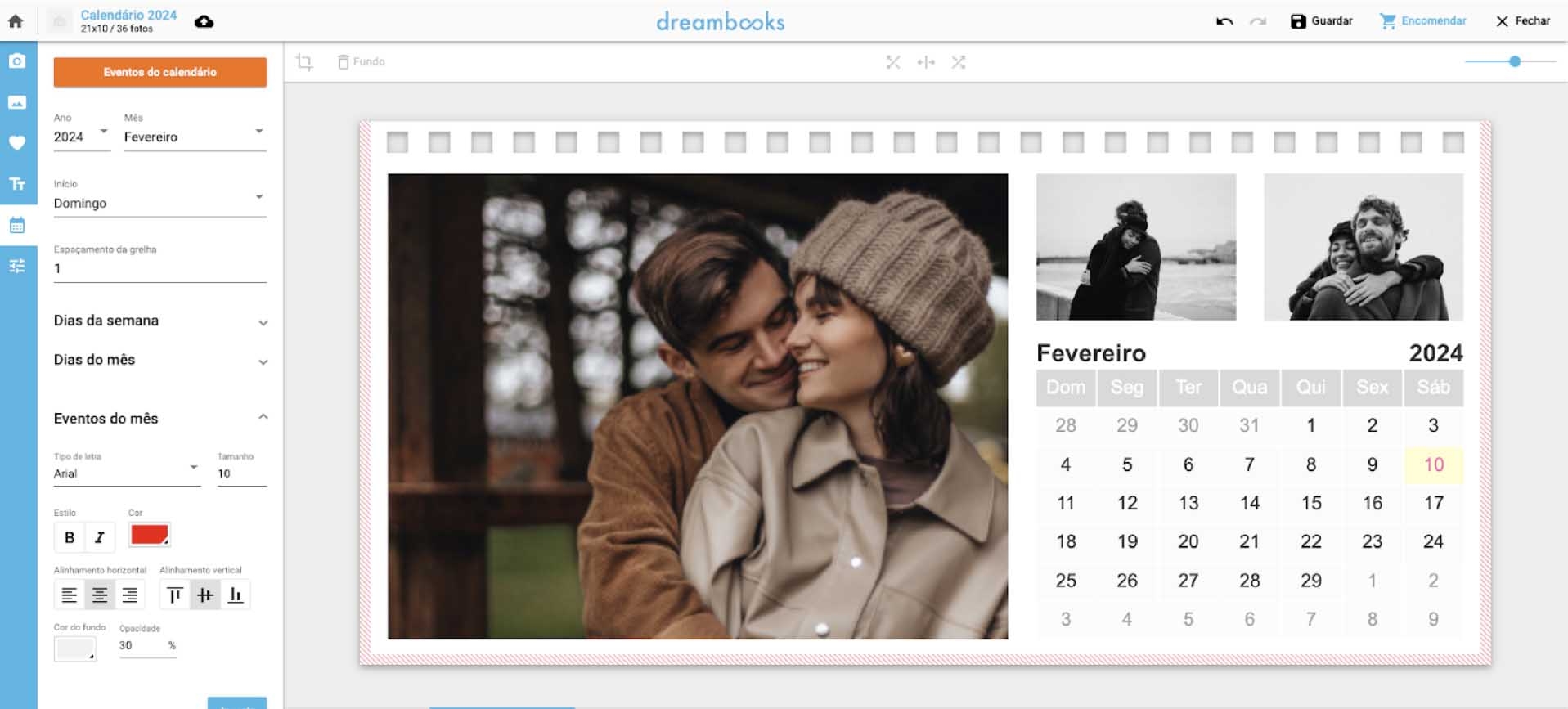The image size is (1568, 709).
Task: Open the adjustments sliders sidebar icon
Action: (17, 266)
